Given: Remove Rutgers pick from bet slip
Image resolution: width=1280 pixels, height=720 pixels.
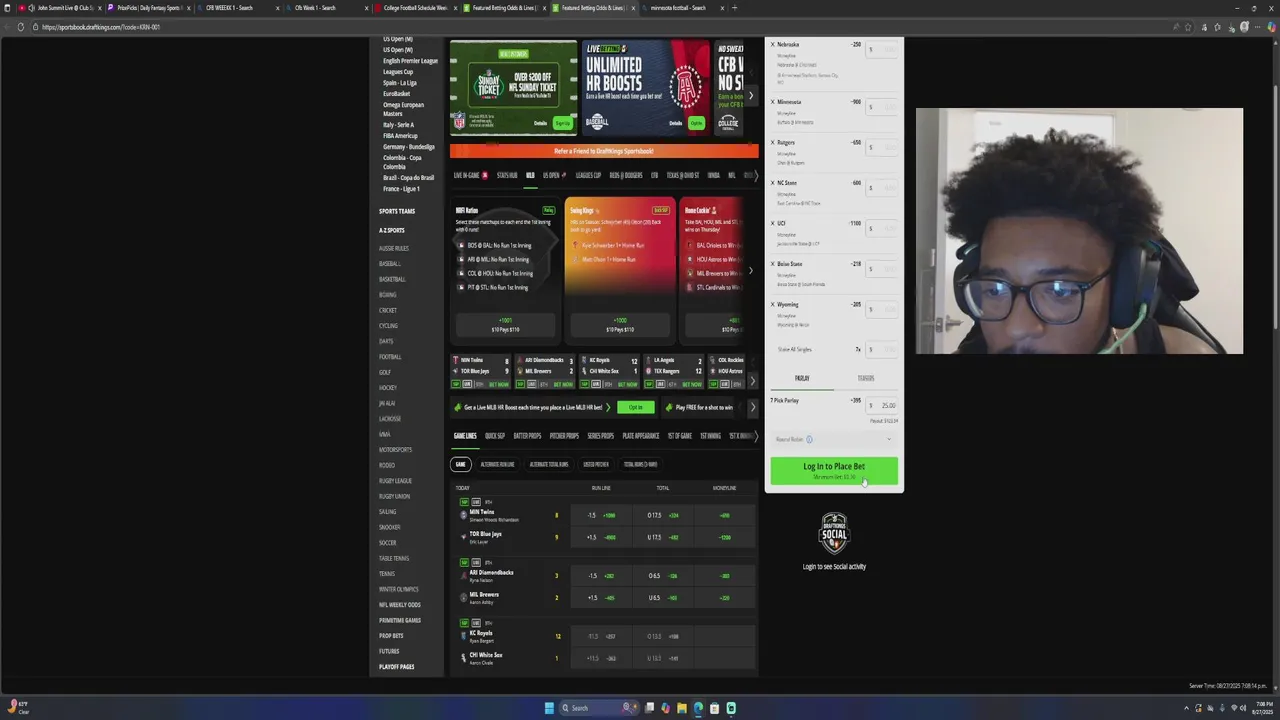Looking at the screenshot, I should click(x=772, y=143).
